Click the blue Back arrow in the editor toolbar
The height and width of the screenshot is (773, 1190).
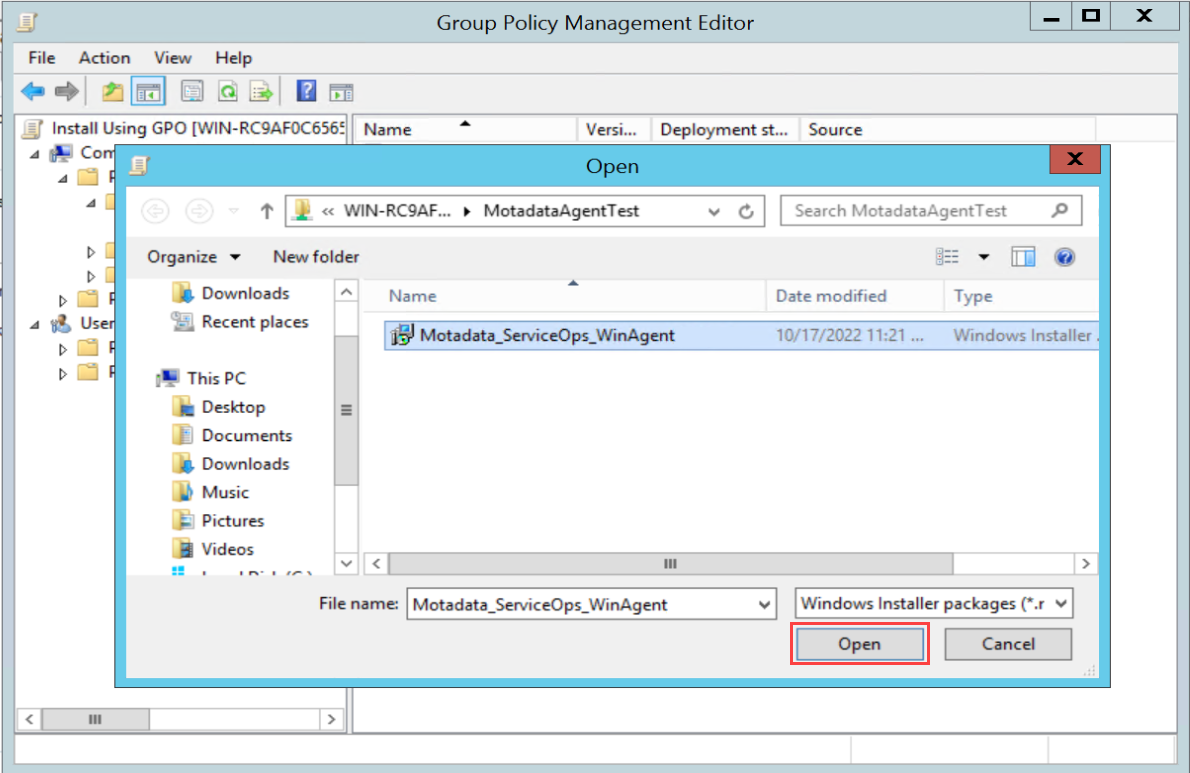point(33,92)
